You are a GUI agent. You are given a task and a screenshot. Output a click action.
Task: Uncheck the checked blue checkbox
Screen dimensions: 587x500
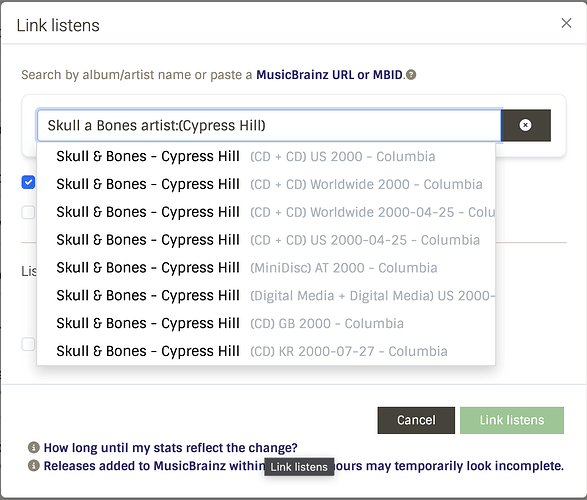pyautogui.click(x=28, y=182)
